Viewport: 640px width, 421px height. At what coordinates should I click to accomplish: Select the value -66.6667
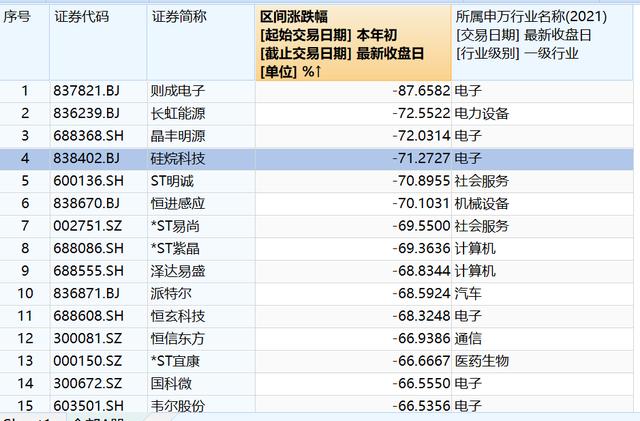click(421, 361)
